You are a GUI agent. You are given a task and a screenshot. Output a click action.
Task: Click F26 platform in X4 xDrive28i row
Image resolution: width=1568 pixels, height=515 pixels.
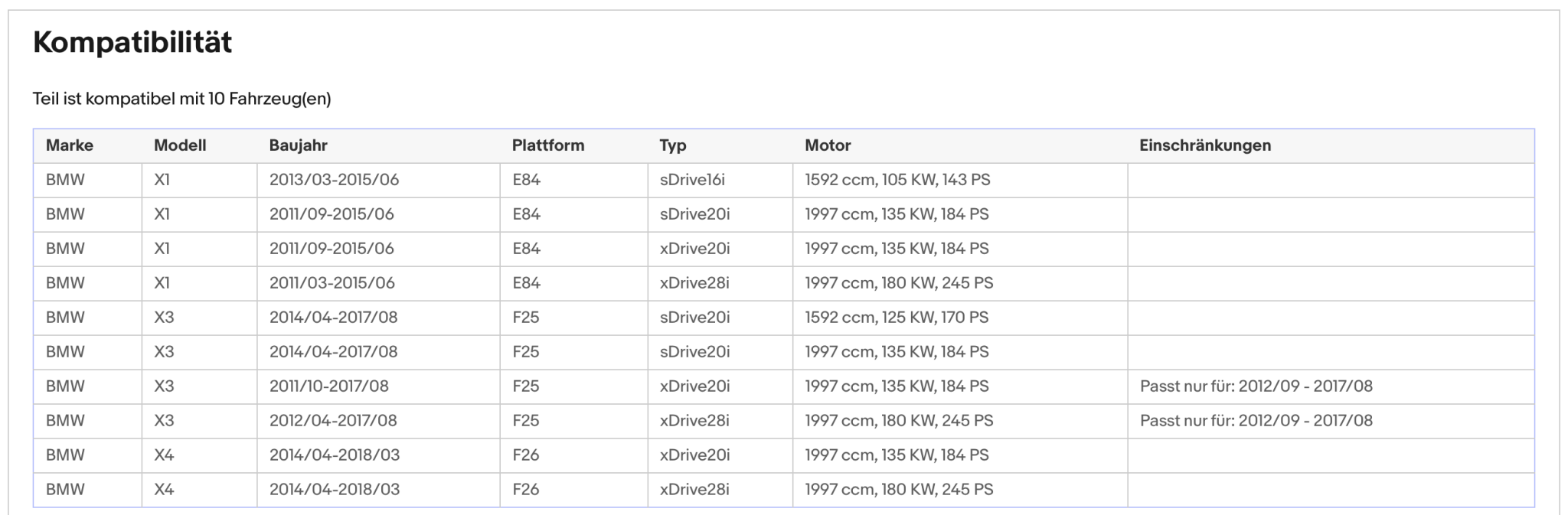point(525,490)
